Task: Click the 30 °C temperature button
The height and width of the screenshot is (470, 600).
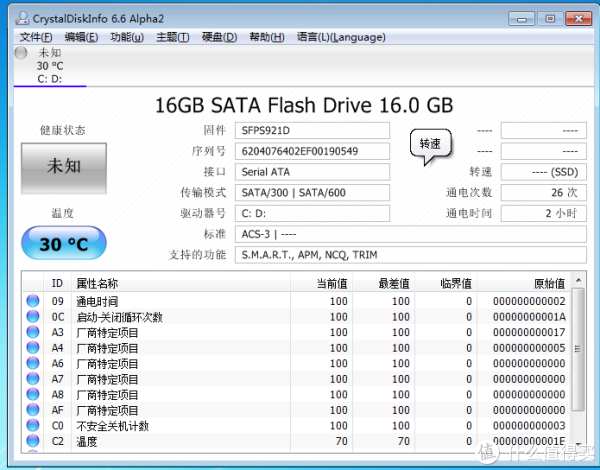Action: click(64, 243)
